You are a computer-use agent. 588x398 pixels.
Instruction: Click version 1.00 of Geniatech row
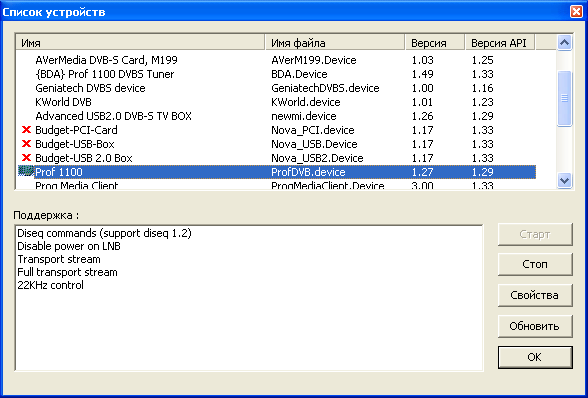pos(422,88)
